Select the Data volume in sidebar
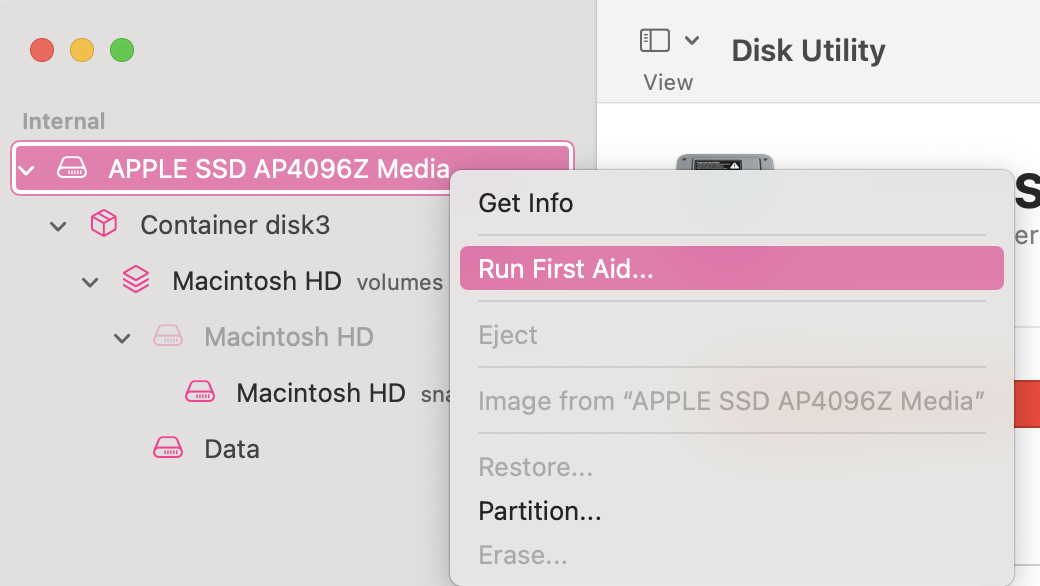This screenshot has height=586, width=1040. [x=232, y=449]
